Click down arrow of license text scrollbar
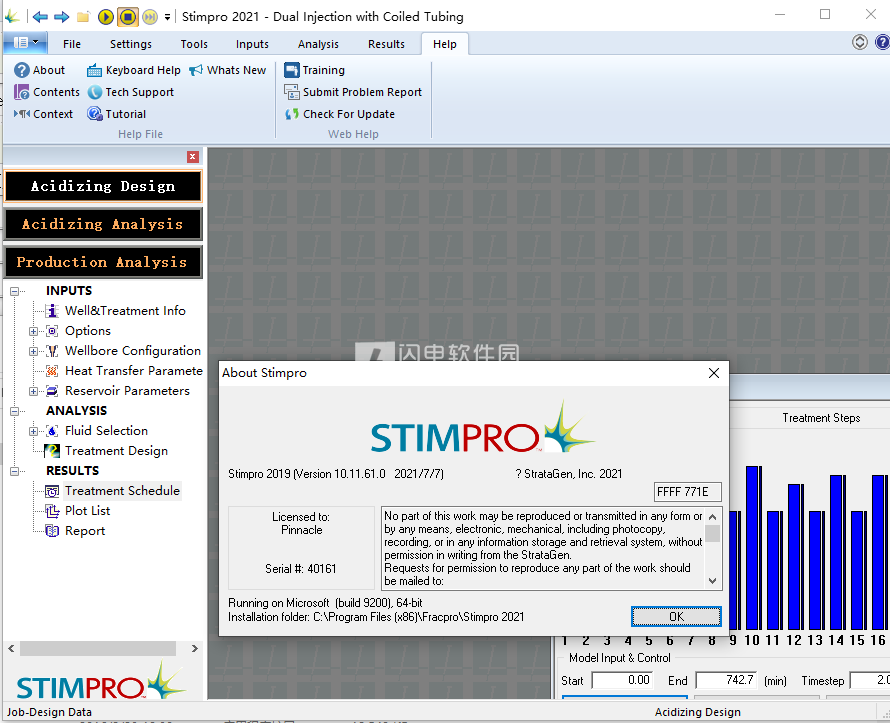Image resolution: width=890 pixels, height=723 pixels. tap(712, 581)
